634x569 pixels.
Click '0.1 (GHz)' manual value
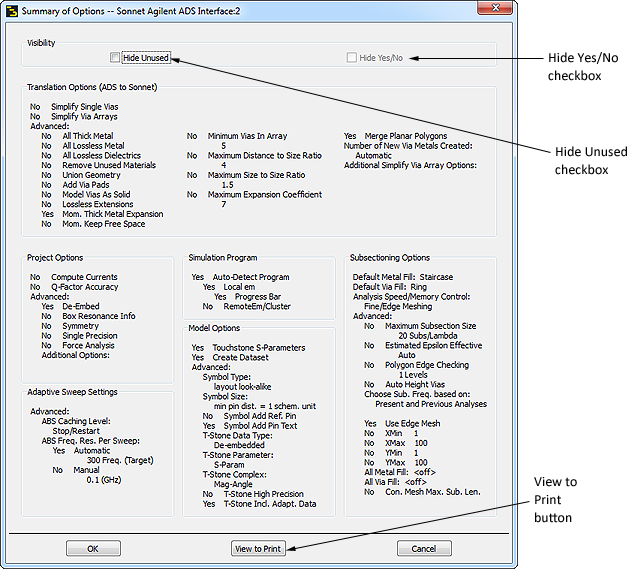(104, 480)
